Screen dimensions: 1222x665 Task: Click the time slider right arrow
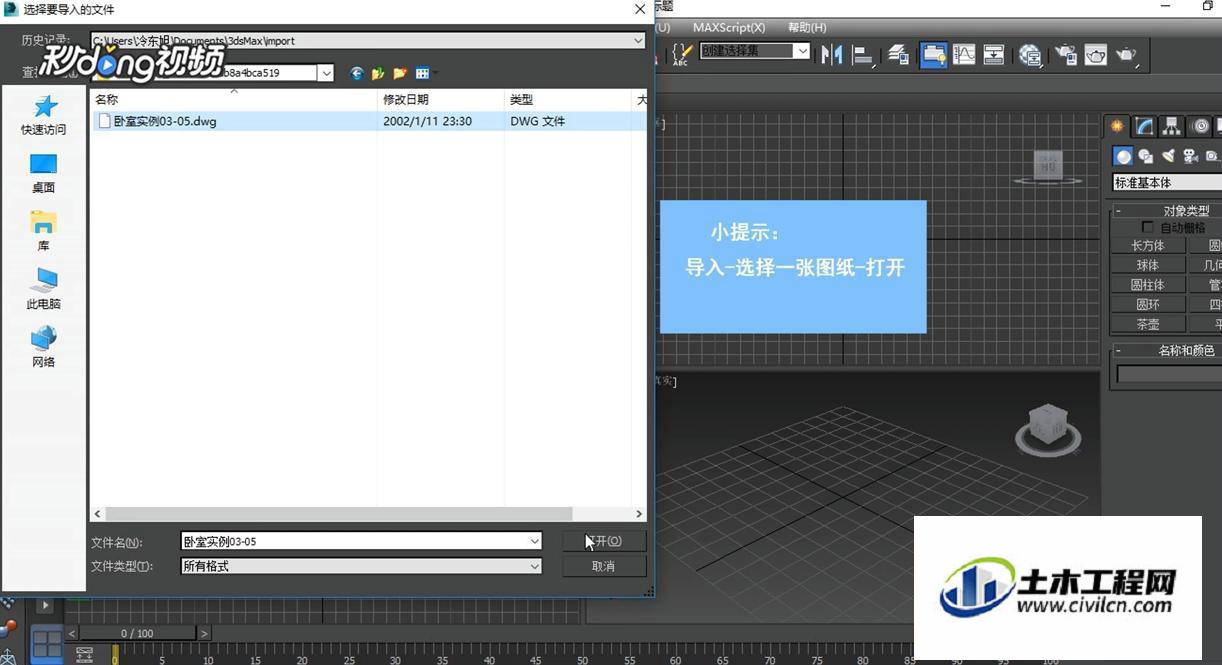[x=204, y=633]
